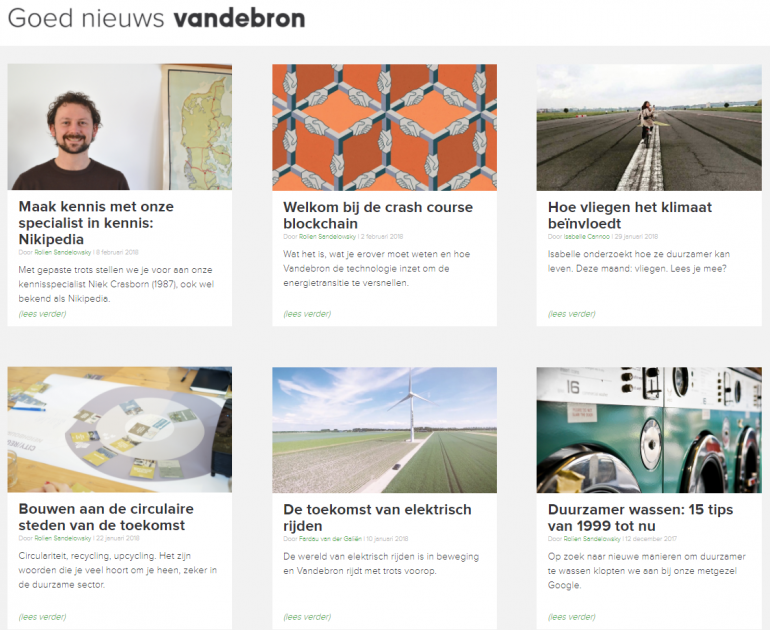Click '(lees verder)' under elektrisch rijden article
The height and width of the screenshot is (630, 770).
point(307,617)
